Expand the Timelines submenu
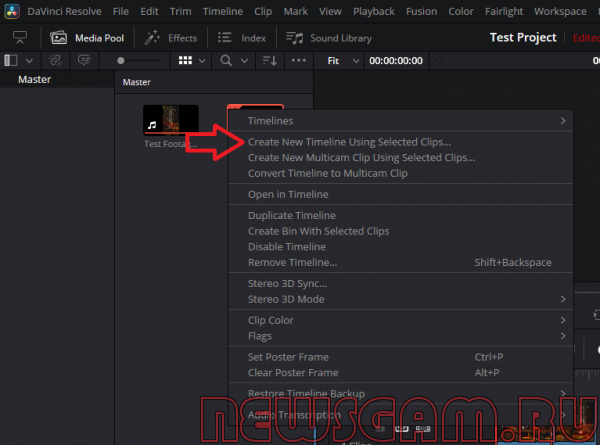600x445 pixels. (x=401, y=121)
